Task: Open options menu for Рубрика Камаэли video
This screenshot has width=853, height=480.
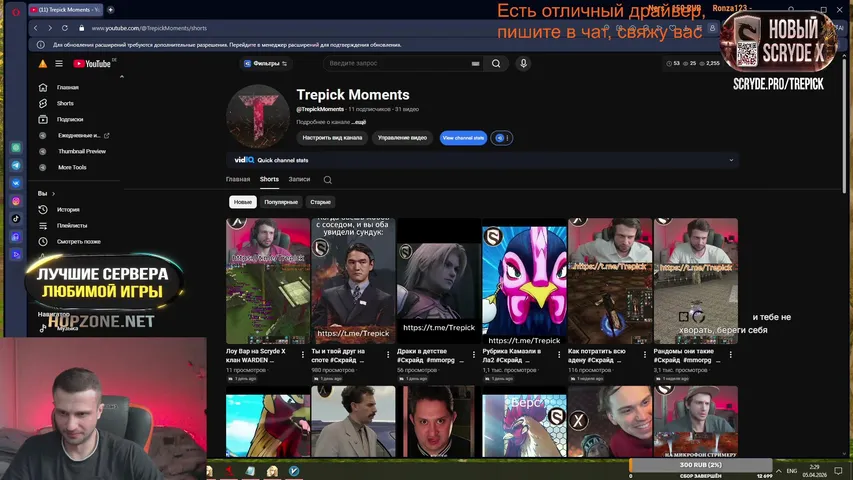Action: (x=559, y=354)
